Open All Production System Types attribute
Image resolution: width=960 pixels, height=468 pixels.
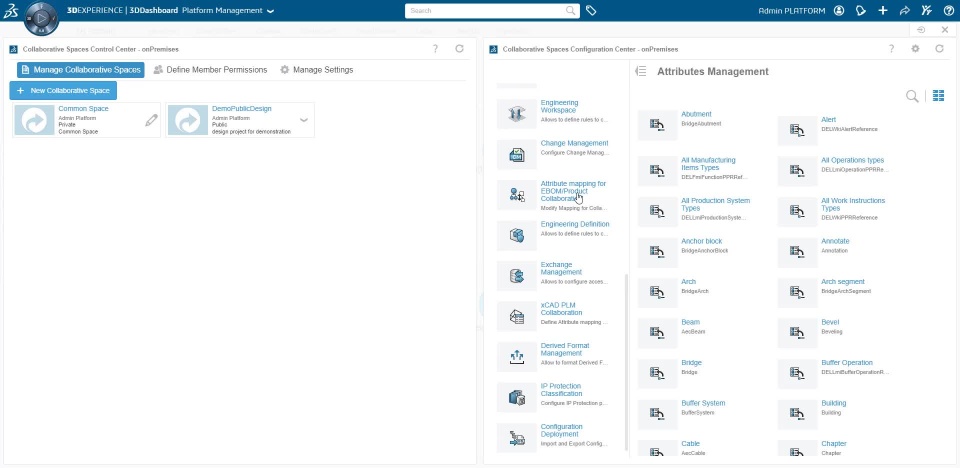point(716,205)
